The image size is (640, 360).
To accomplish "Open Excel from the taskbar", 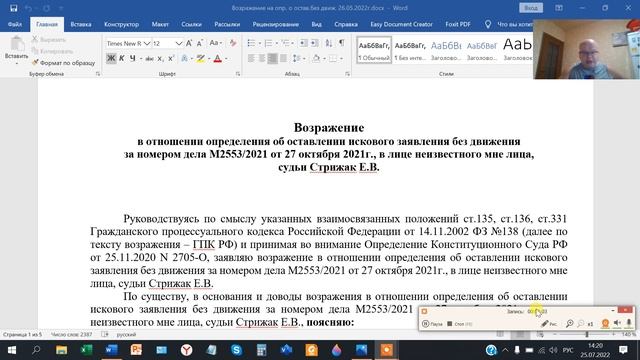I will pyautogui.click(x=87, y=350).
